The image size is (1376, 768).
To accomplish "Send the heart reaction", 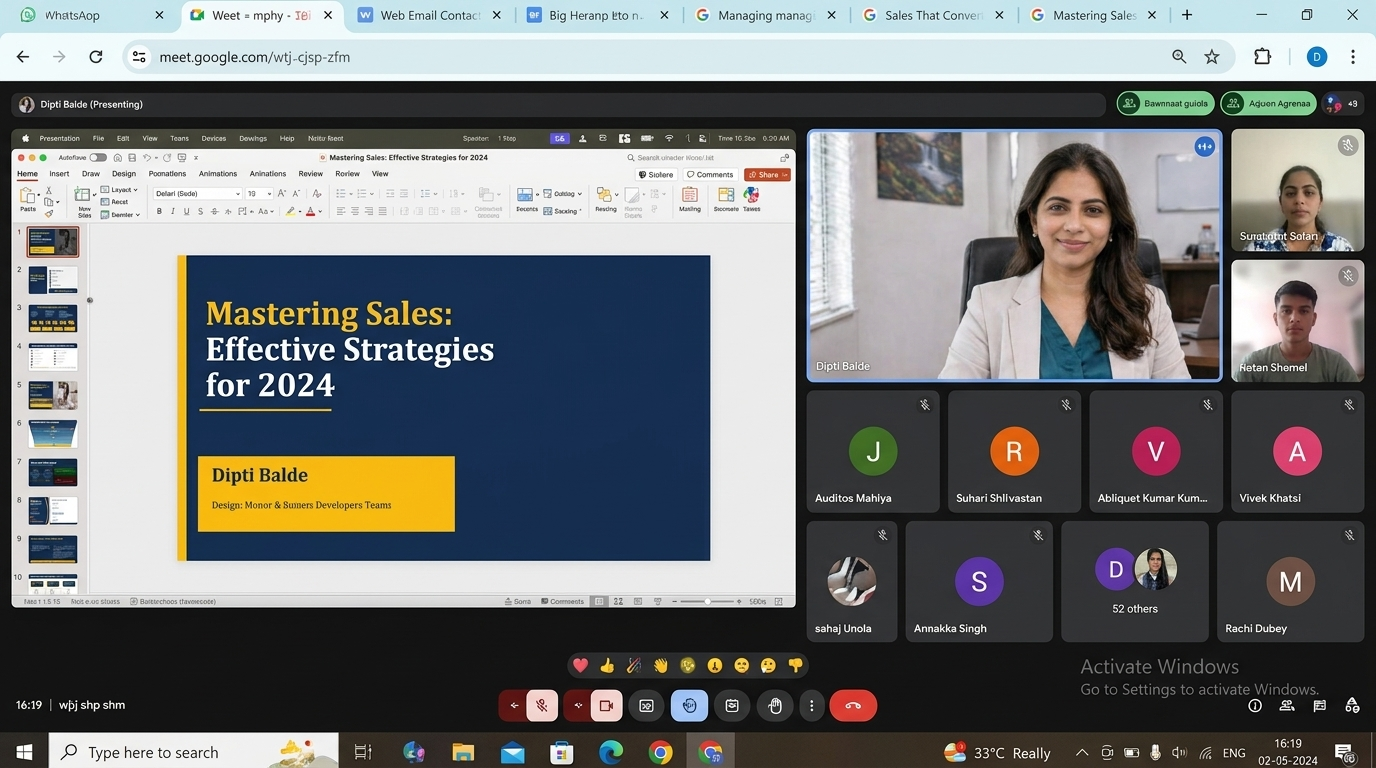I will [x=580, y=666].
